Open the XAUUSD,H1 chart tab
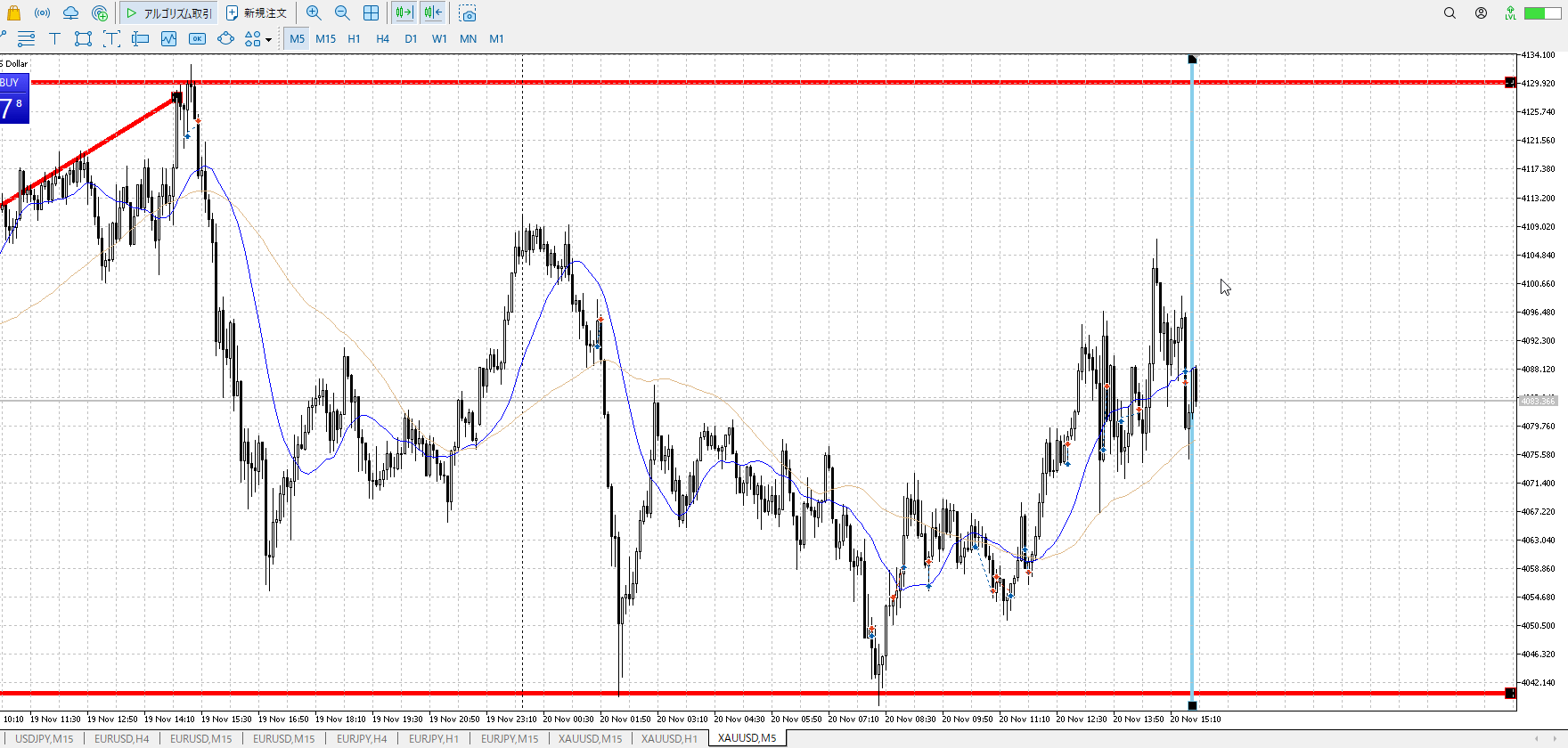Viewport: 1568px width, 748px height. pos(669,738)
